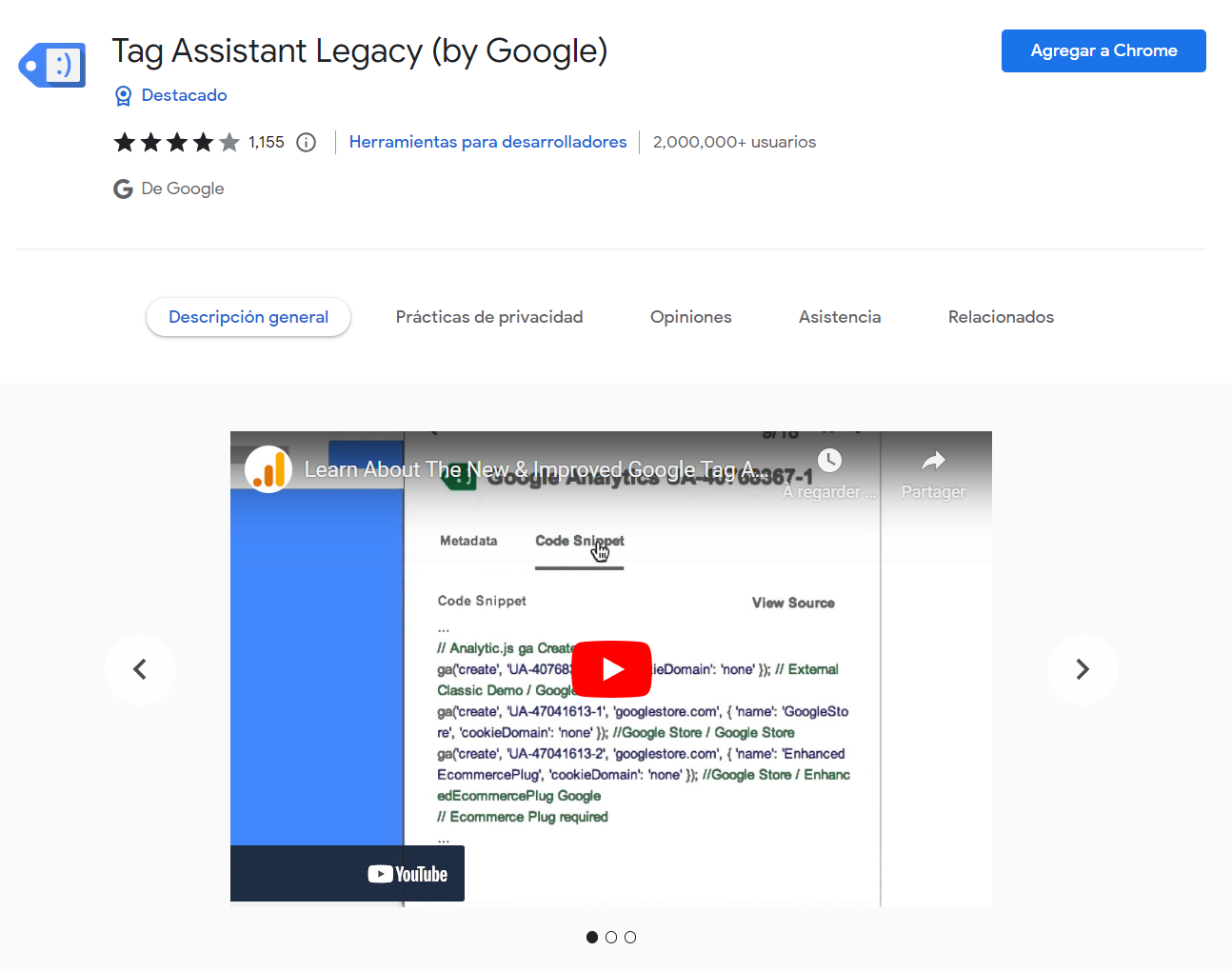
Task: Select second carousel pagination dot
Action: click(x=611, y=938)
